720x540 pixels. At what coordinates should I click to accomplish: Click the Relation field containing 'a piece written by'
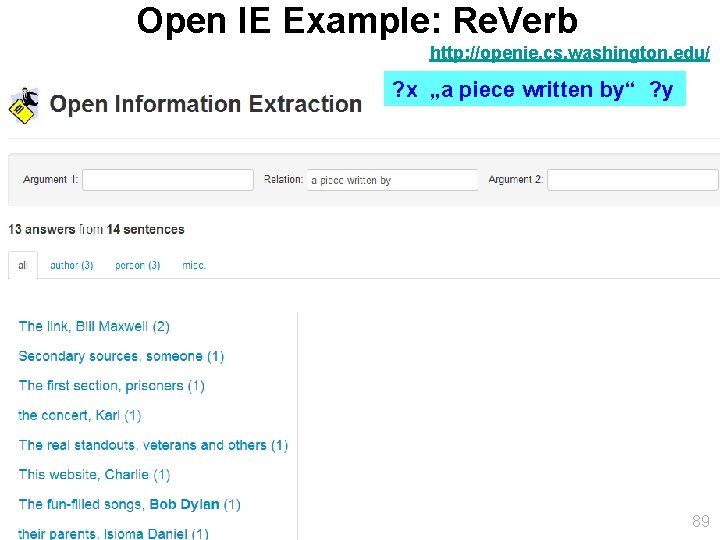point(393,180)
